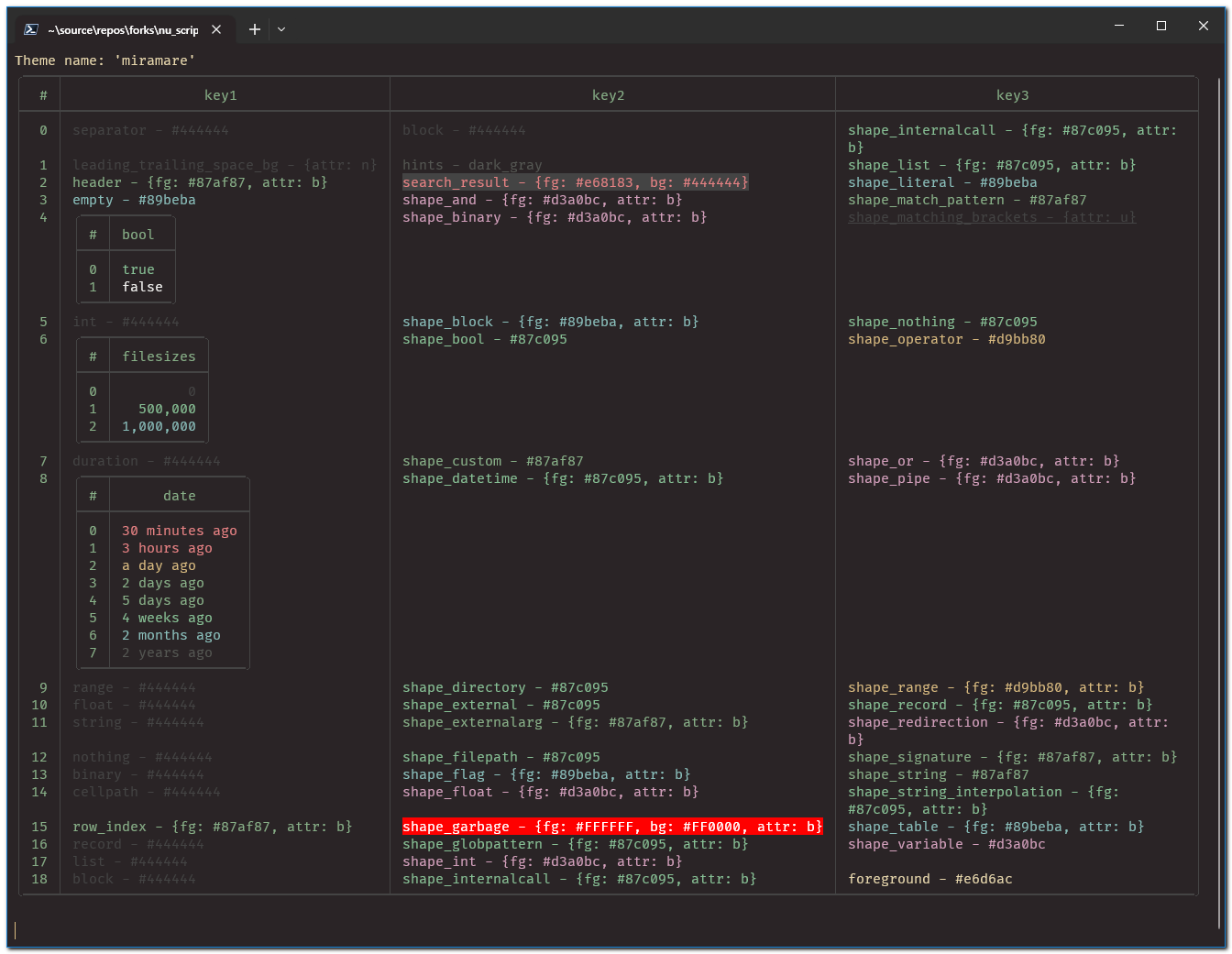The image size is (1232, 954).
Task: Click the 'shape_string_interpolation' entry
Action: point(984,800)
